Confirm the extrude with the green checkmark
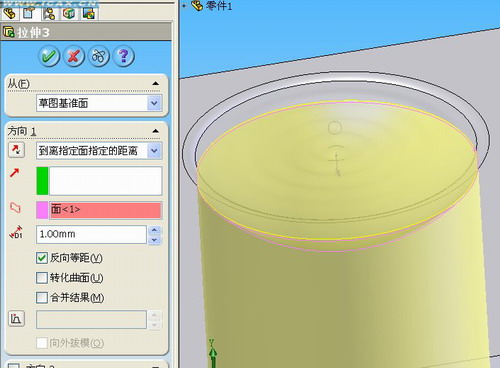The width and height of the screenshot is (500, 368). click(49, 56)
